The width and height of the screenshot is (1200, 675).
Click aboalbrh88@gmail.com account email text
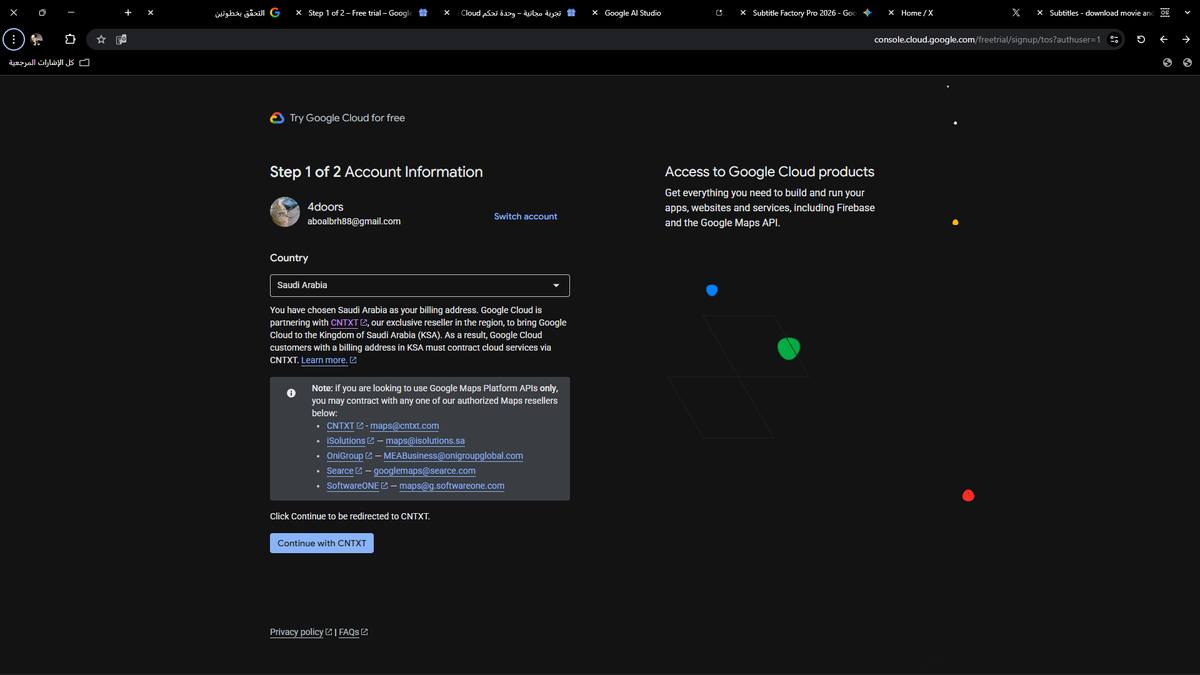(x=354, y=222)
